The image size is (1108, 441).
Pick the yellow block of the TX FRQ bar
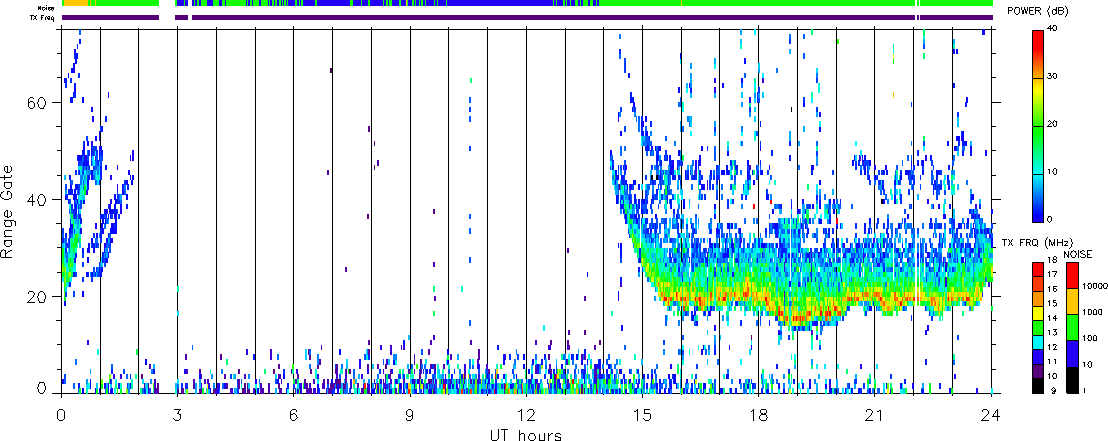click(x=1038, y=313)
